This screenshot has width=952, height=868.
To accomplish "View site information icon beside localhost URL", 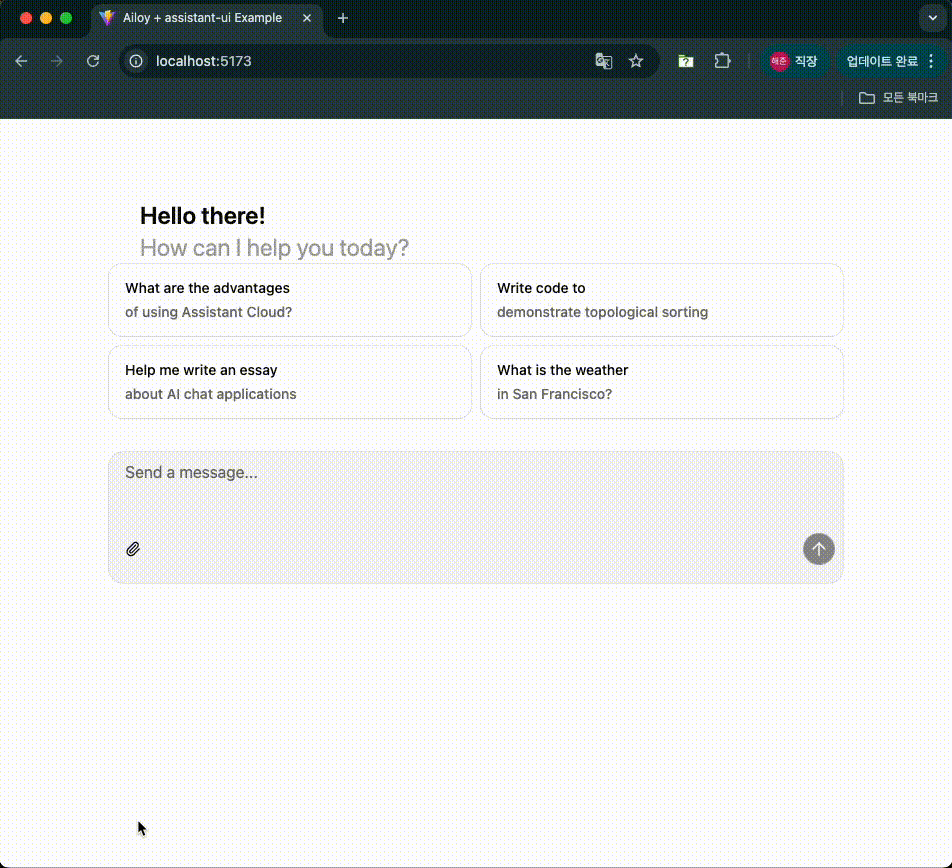I will [138, 61].
